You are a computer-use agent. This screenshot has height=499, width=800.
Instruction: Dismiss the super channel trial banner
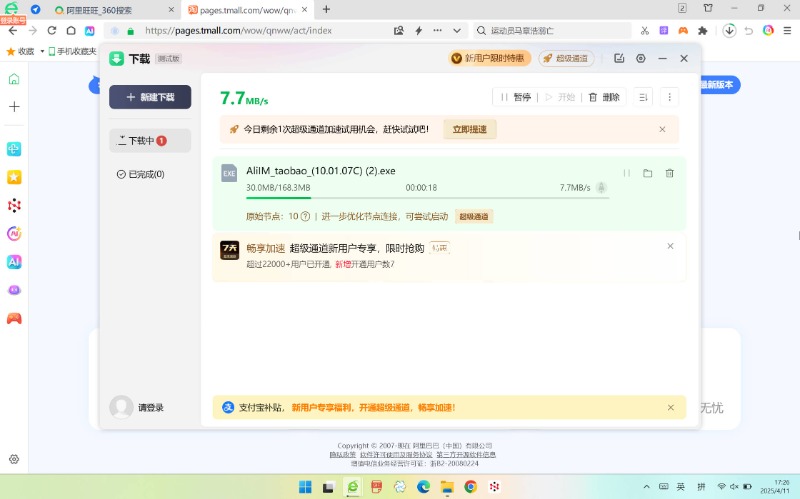[662, 129]
